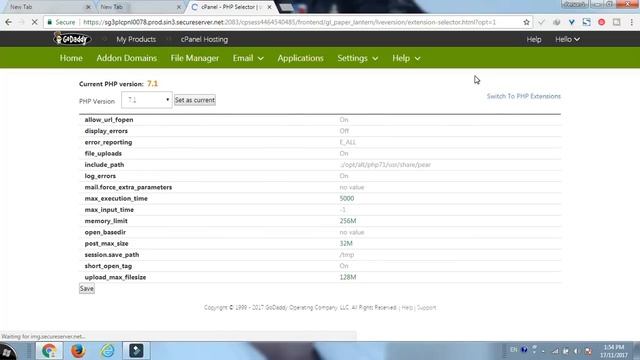
Task: Close the first New Tab
Action: [x=88, y=7]
